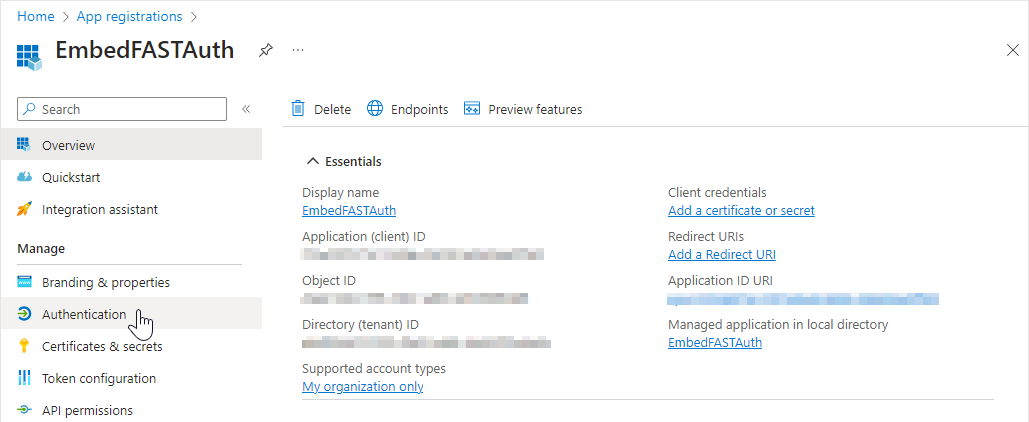This screenshot has height=422, width=1029.
Task: Click the Preview features icon
Action: [473, 109]
